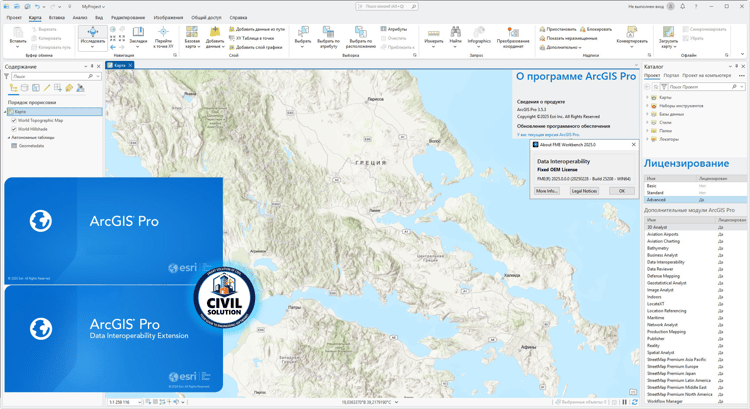Click OK in About FME Workbench dialog
This screenshot has height=409, width=750.
pos(622,191)
